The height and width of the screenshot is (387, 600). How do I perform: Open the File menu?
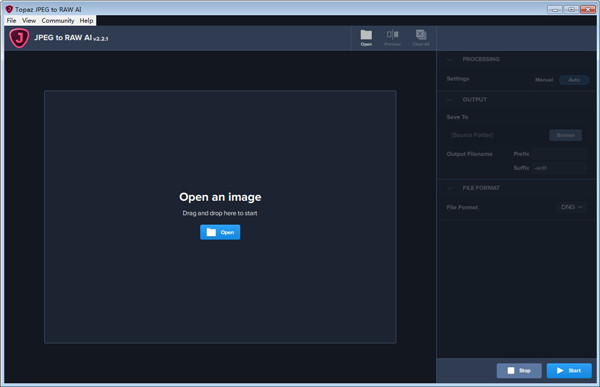click(x=11, y=20)
